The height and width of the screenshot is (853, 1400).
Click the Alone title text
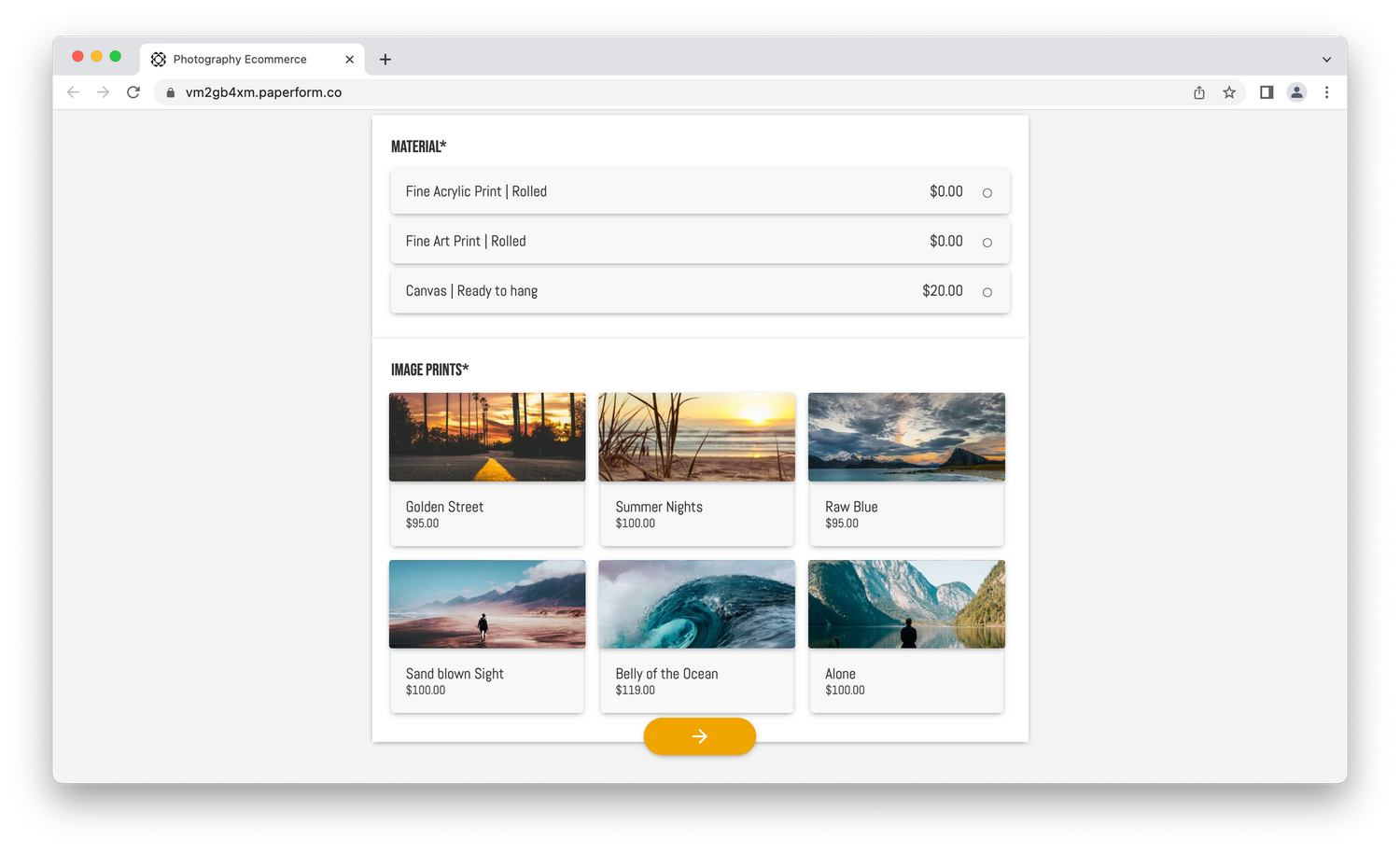coord(840,674)
